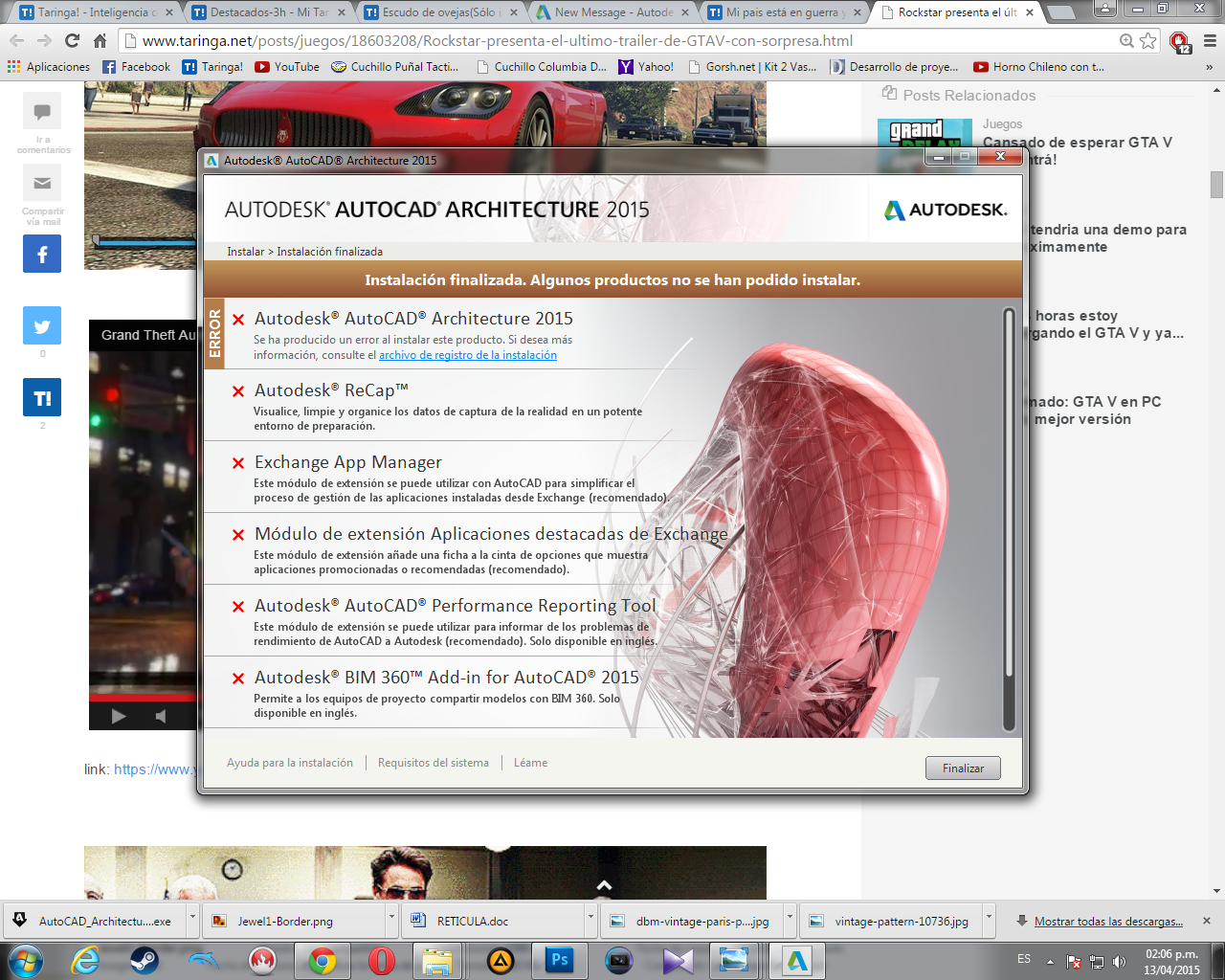Open dropdown for vintage-pattern-10736.jpg download
1225x980 pixels.
(x=989, y=921)
